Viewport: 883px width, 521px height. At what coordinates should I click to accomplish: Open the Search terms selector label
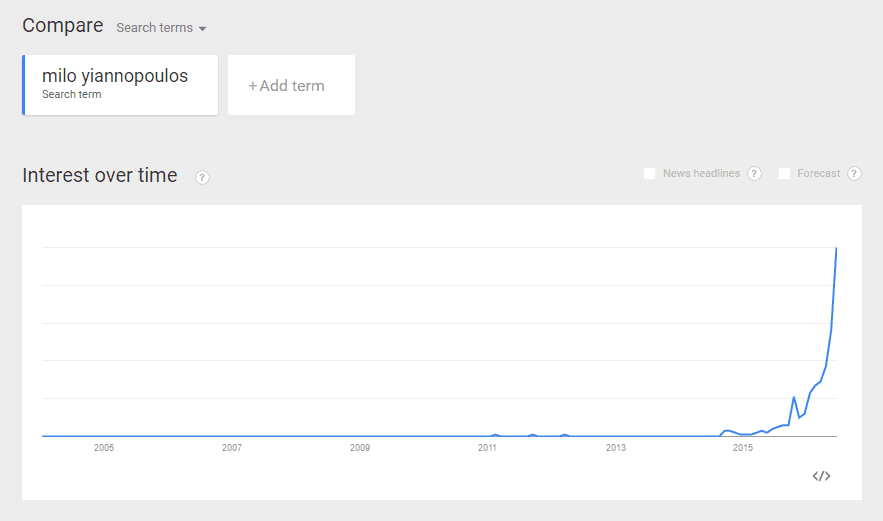click(x=154, y=28)
